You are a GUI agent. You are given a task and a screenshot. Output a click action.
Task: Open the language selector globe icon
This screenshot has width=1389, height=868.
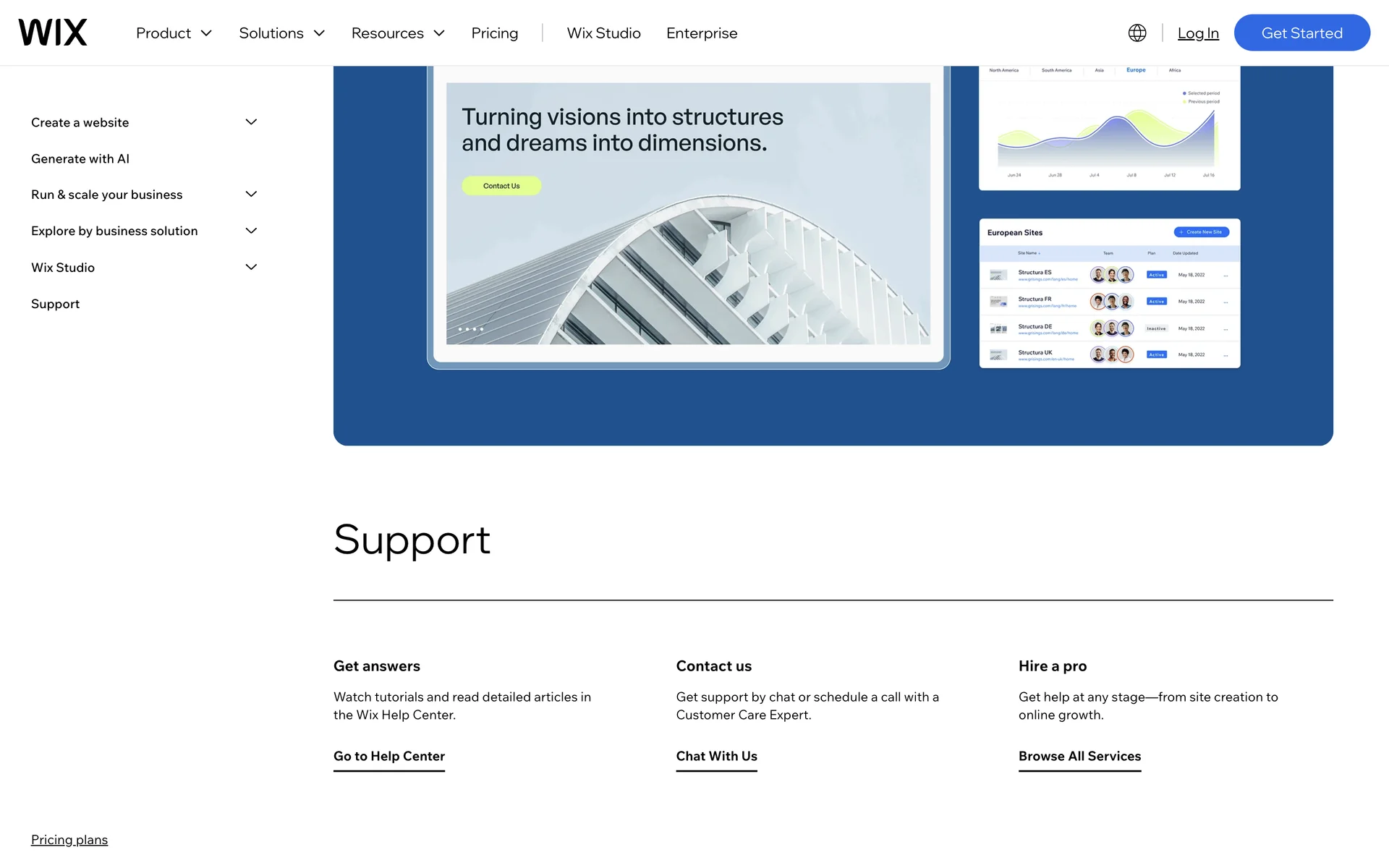[1137, 33]
